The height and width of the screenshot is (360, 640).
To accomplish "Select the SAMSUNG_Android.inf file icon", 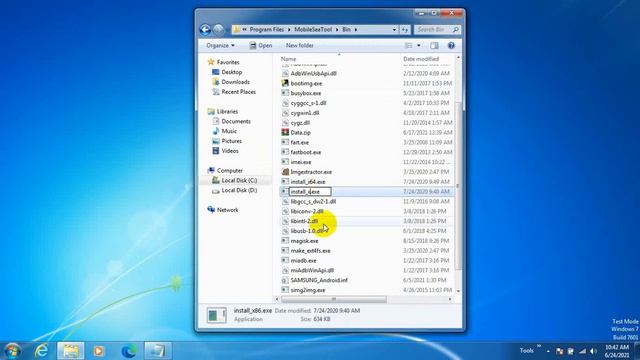I will (x=285, y=280).
